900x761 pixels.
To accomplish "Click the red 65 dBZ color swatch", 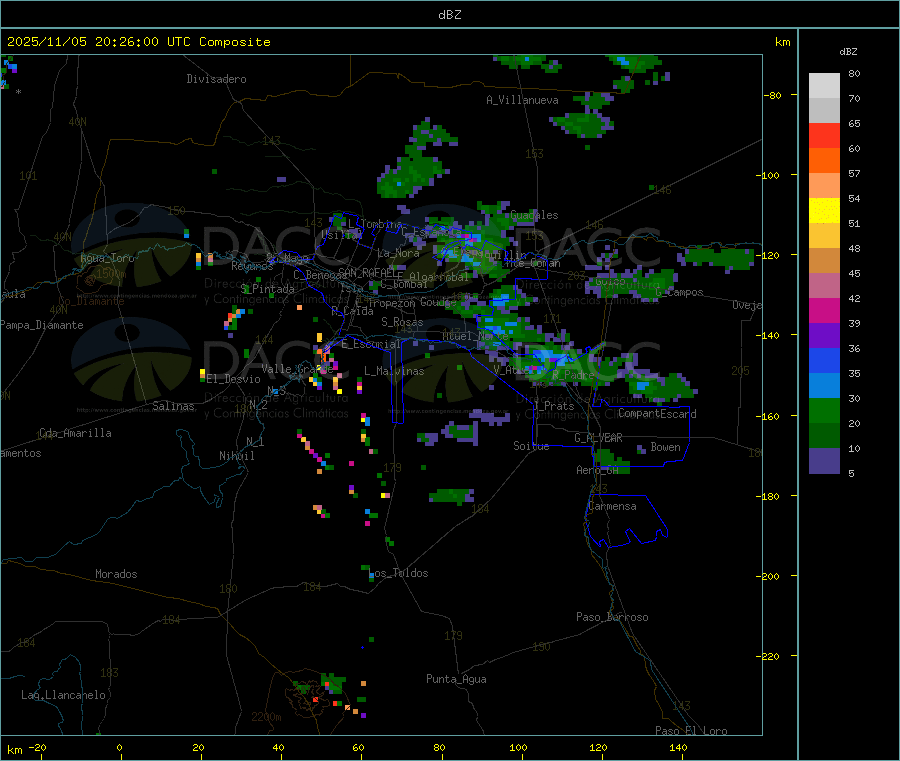I will pyautogui.click(x=824, y=135).
